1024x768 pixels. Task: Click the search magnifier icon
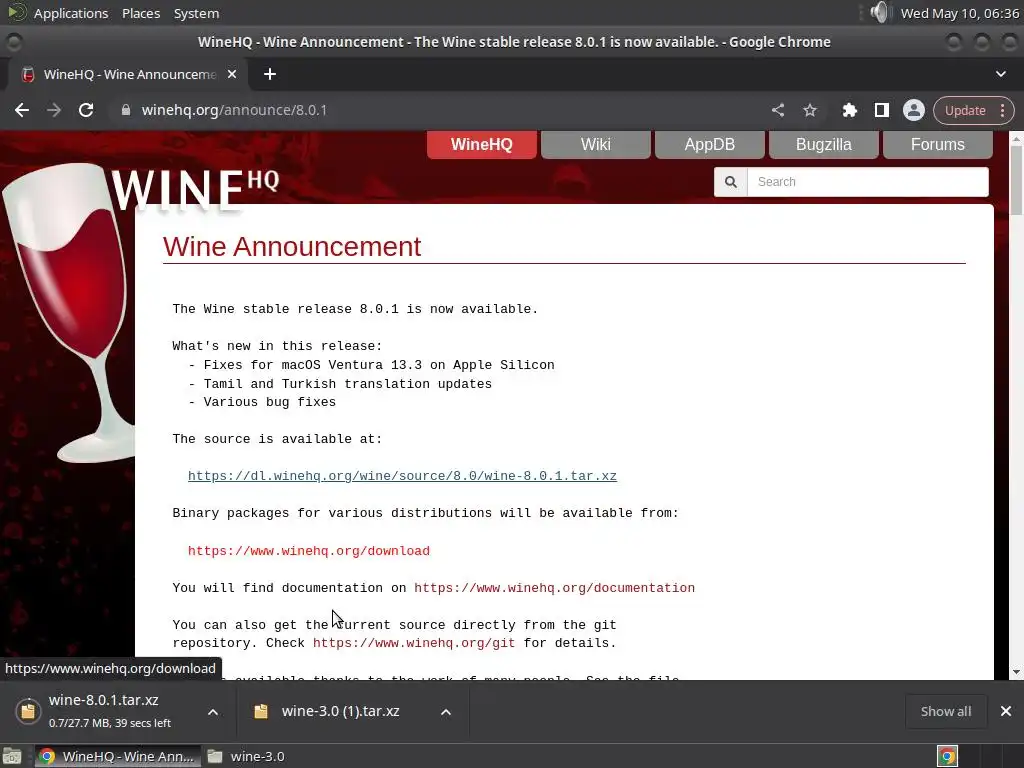coord(731,182)
